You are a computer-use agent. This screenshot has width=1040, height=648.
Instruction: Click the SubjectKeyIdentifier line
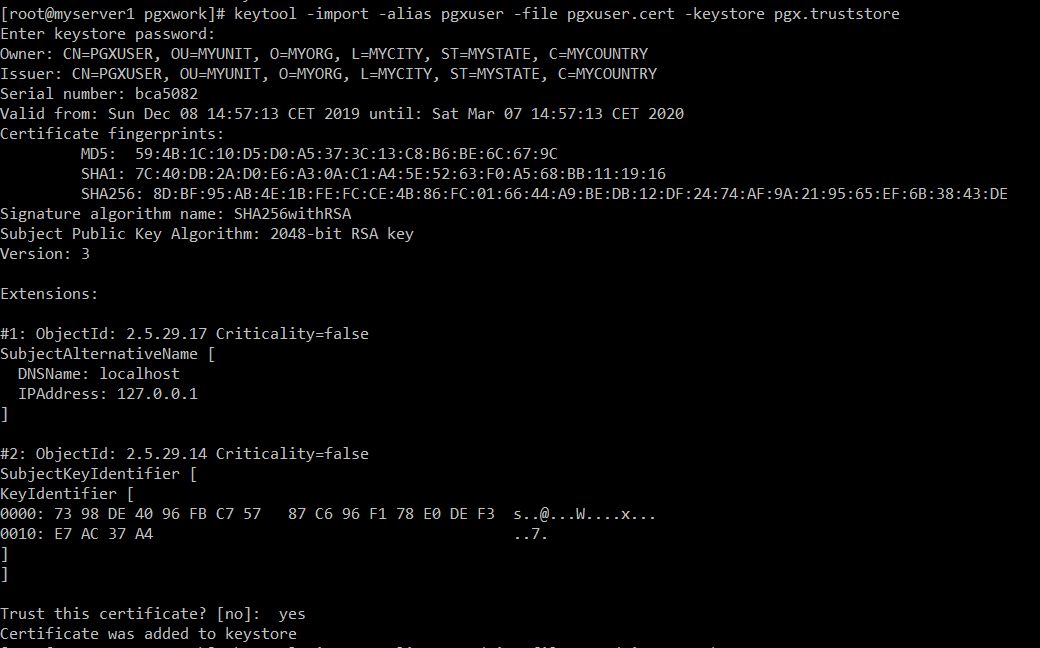99,474
